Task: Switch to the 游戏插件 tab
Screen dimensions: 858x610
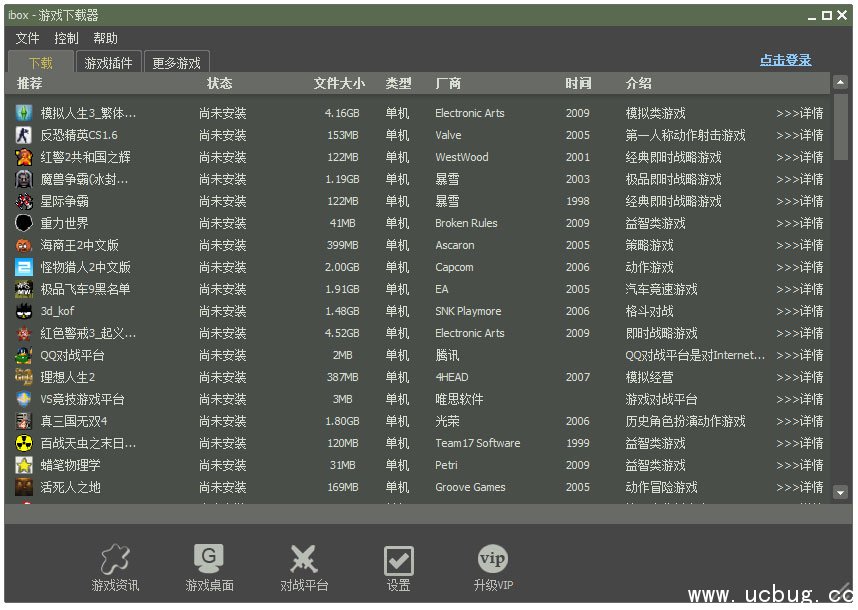Action: coord(108,63)
